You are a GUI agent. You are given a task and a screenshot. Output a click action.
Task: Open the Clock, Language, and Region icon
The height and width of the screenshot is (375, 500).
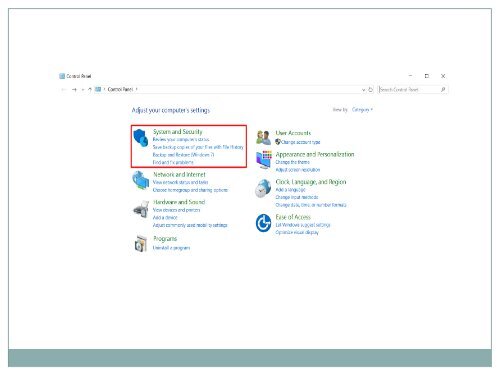(x=263, y=188)
